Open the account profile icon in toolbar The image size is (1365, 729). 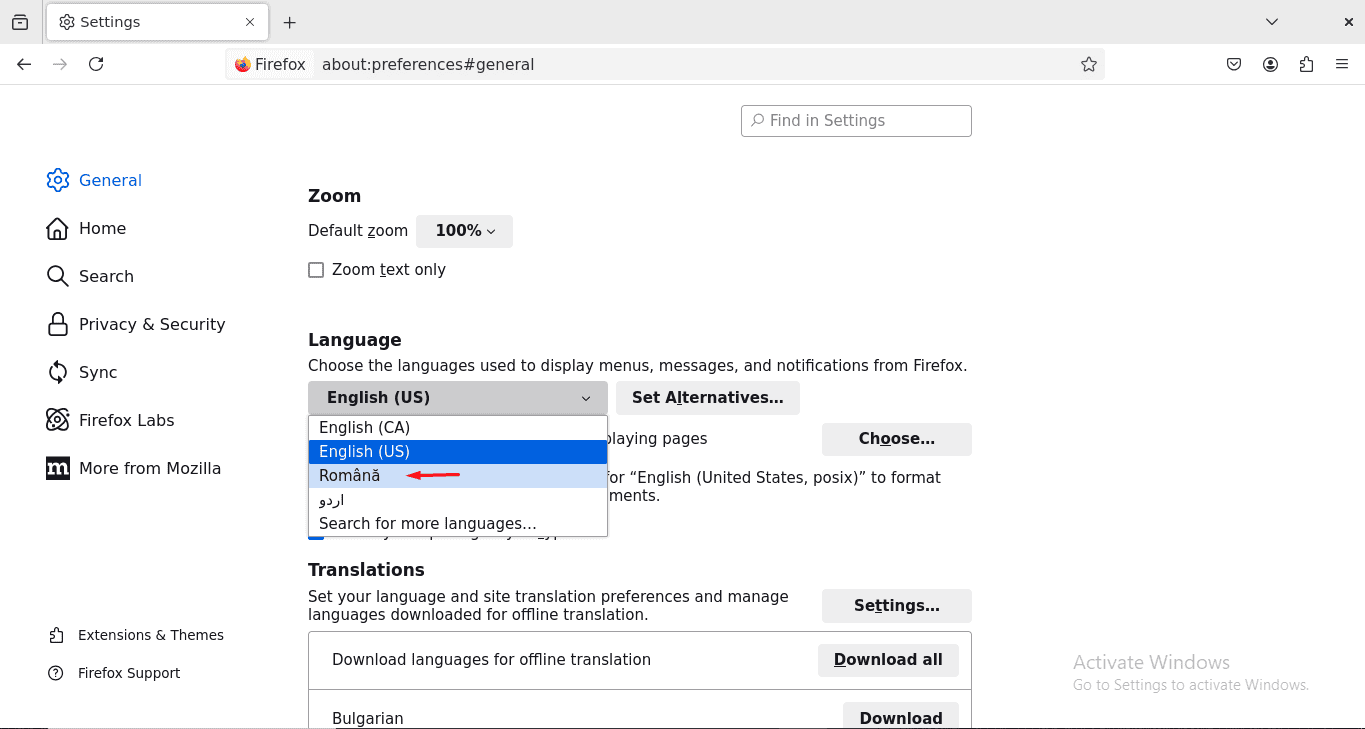[1270, 63]
